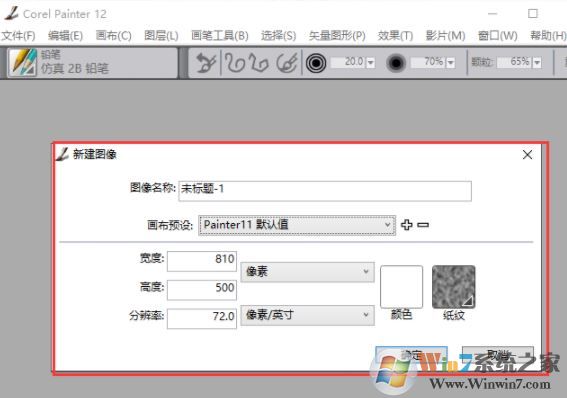Click the 分辨率 field showing 72.0
The height and width of the screenshot is (398, 567).
pos(202,318)
